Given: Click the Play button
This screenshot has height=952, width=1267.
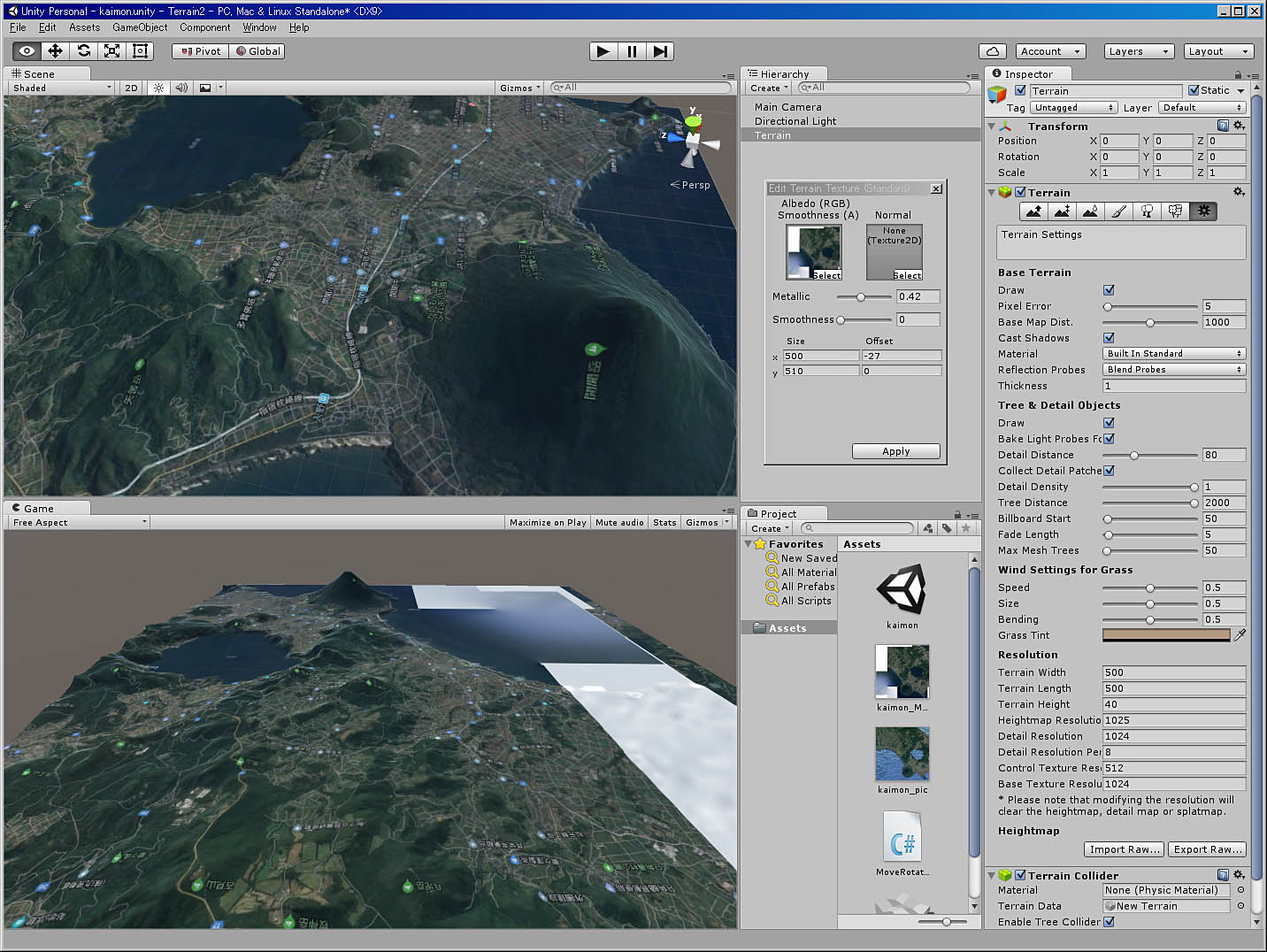Looking at the screenshot, I should click(603, 51).
